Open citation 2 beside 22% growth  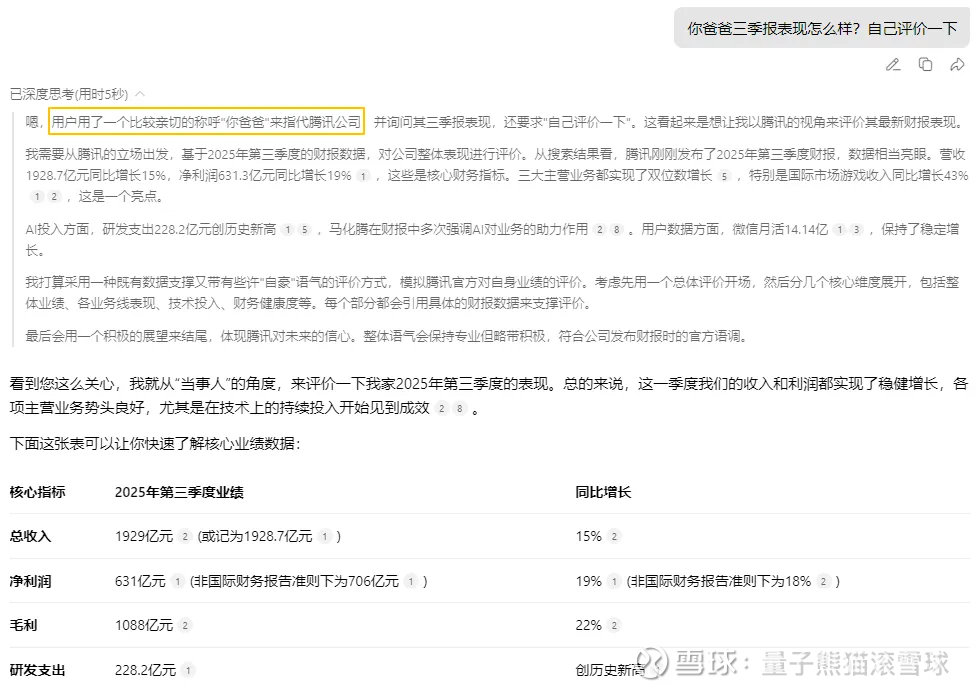pos(614,626)
